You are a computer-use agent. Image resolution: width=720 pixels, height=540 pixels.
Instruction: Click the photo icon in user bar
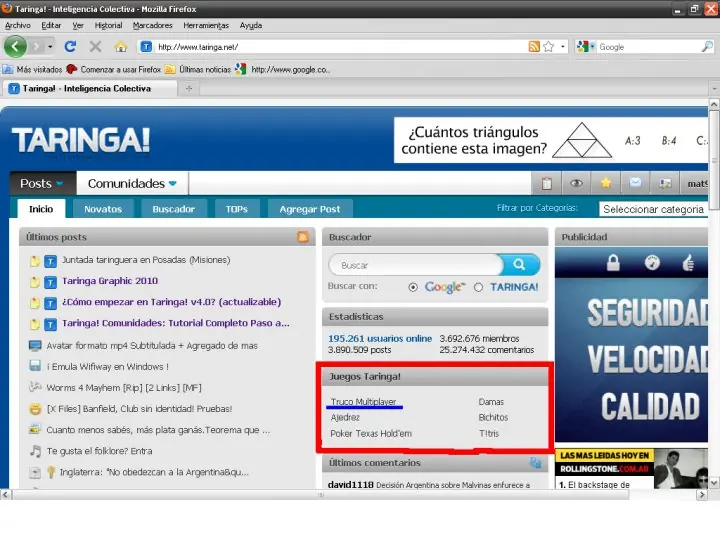point(665,183)
